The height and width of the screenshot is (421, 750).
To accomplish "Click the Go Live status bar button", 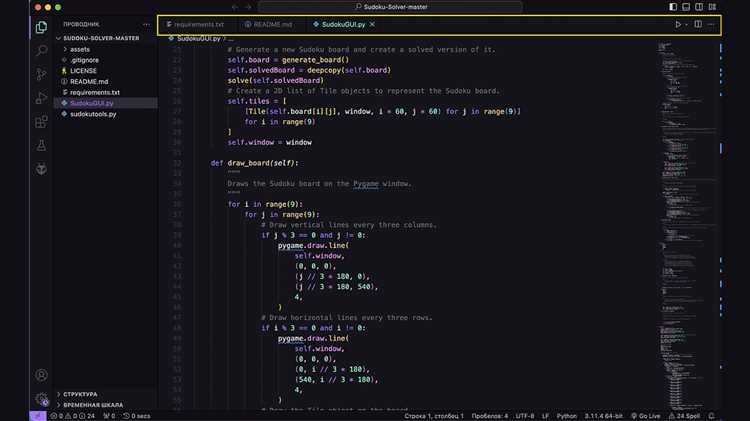I will pos(645,416).
